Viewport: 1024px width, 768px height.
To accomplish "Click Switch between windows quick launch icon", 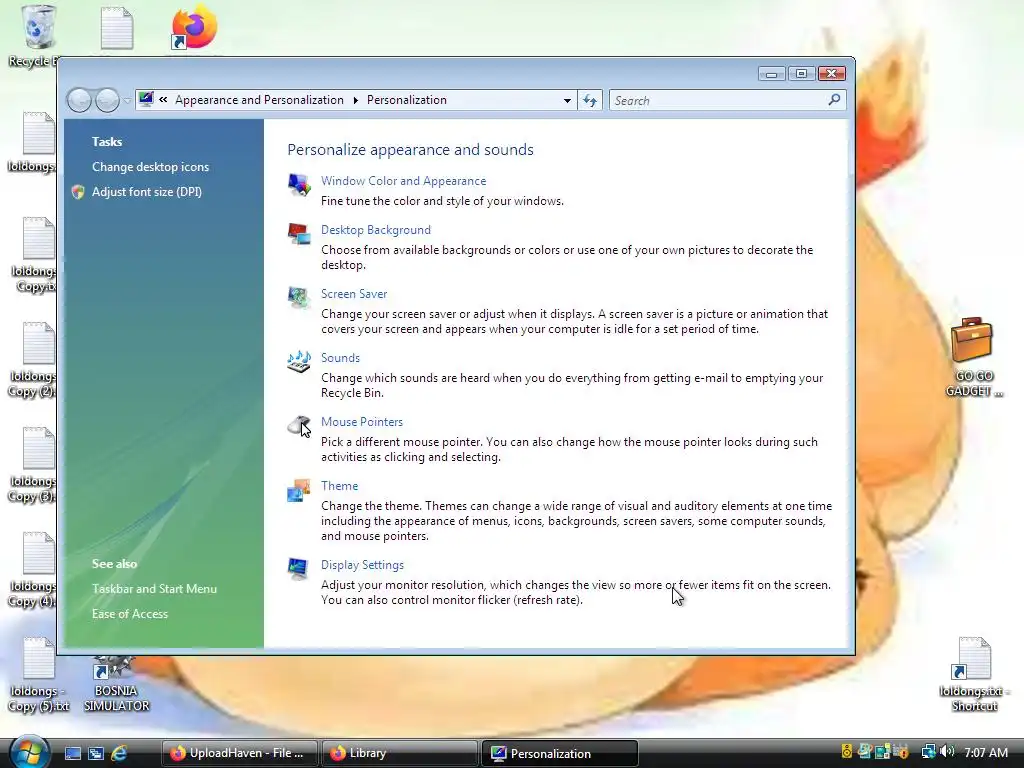I will tap(96, 754).
